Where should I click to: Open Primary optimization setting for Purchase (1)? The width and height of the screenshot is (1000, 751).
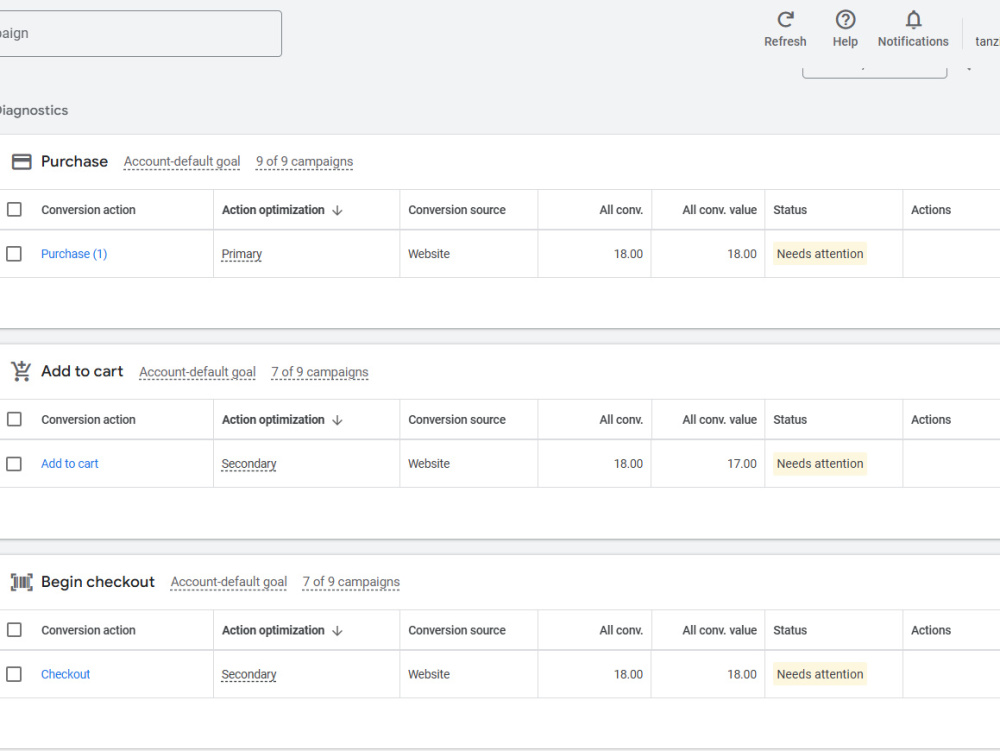242,254
